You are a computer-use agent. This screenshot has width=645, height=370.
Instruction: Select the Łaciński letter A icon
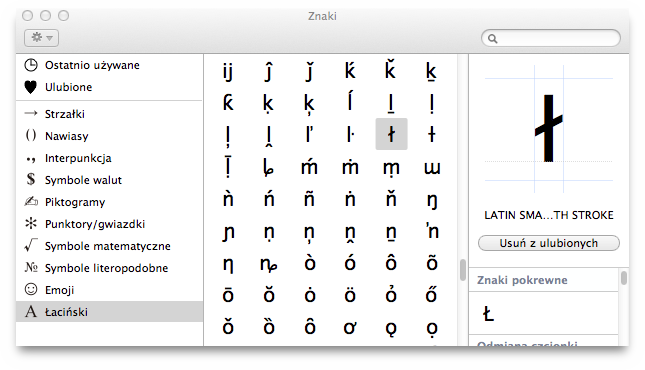coord(31,312)
